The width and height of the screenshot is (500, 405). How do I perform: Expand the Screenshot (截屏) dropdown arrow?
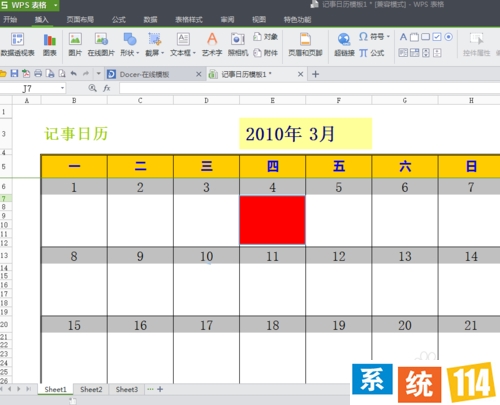coord(163,53)
